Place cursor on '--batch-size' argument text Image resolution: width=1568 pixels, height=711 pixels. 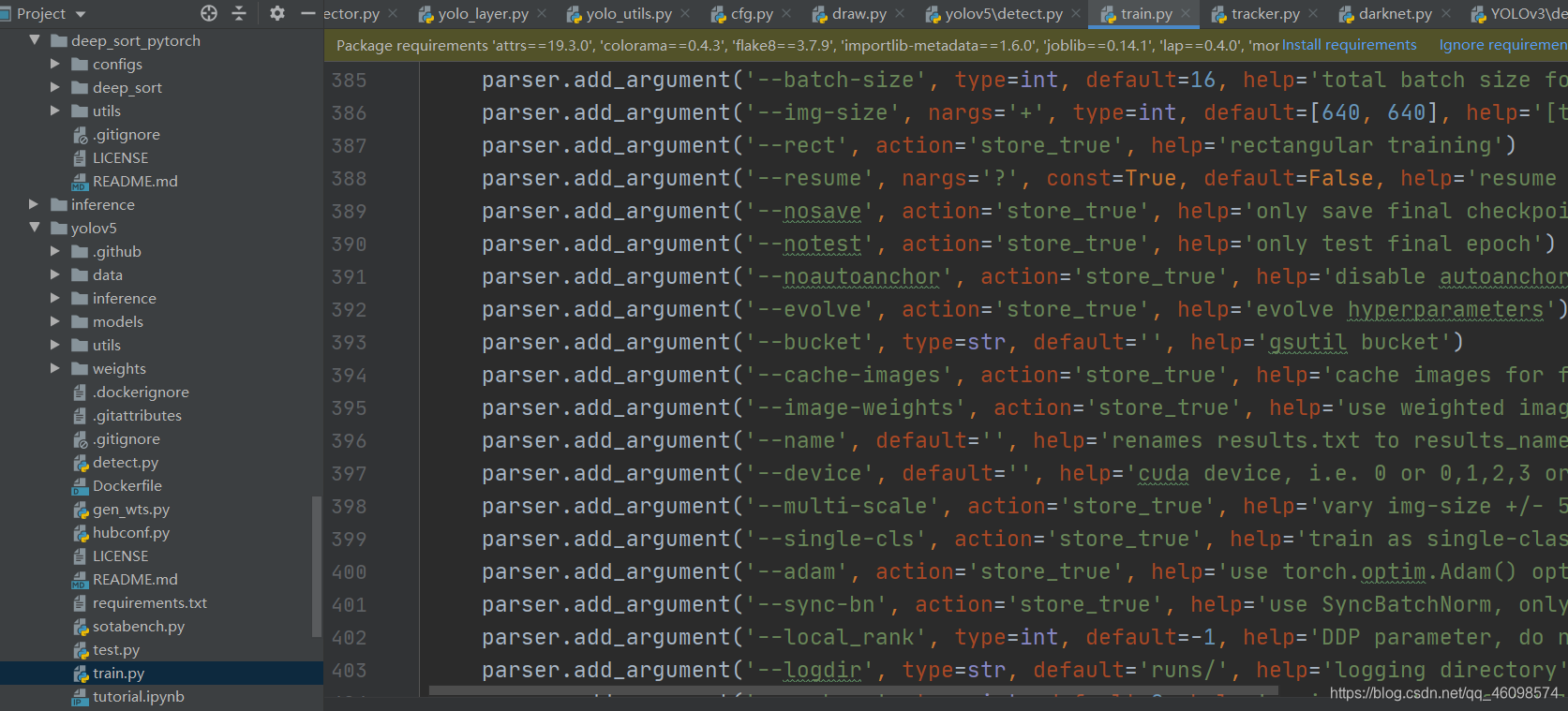[x=835, y=81]
